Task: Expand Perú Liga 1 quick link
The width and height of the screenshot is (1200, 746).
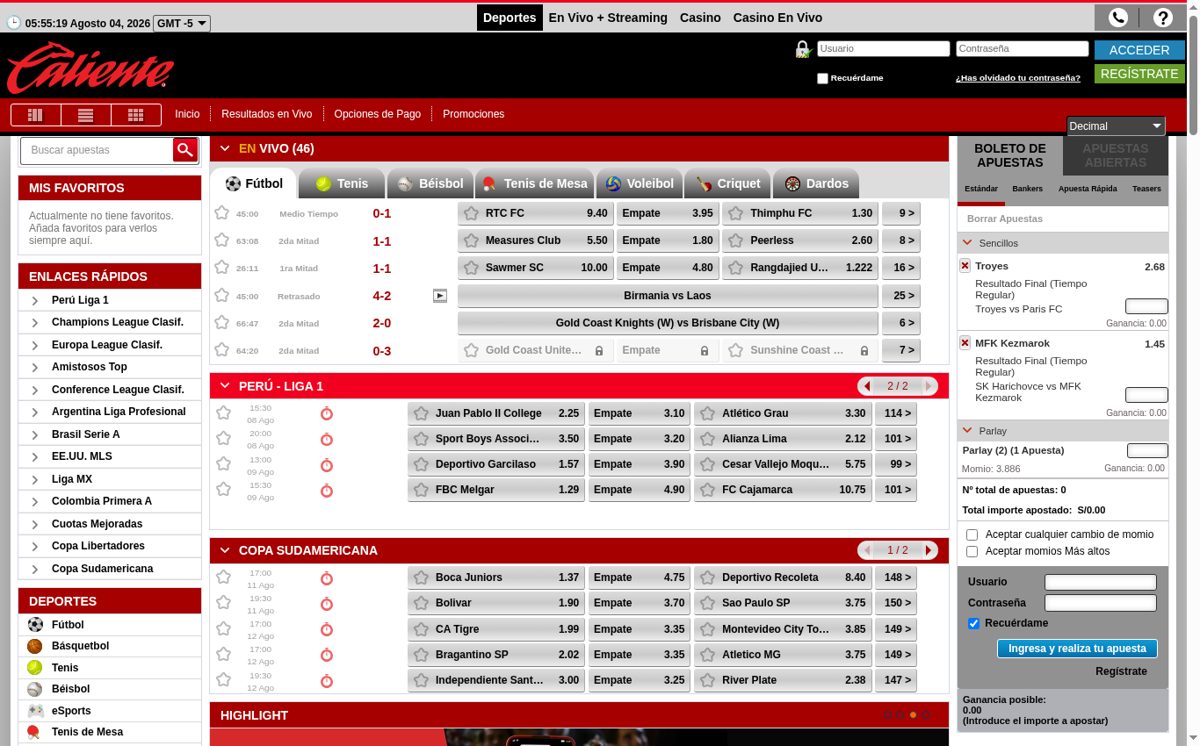Action: coord(35,300)
